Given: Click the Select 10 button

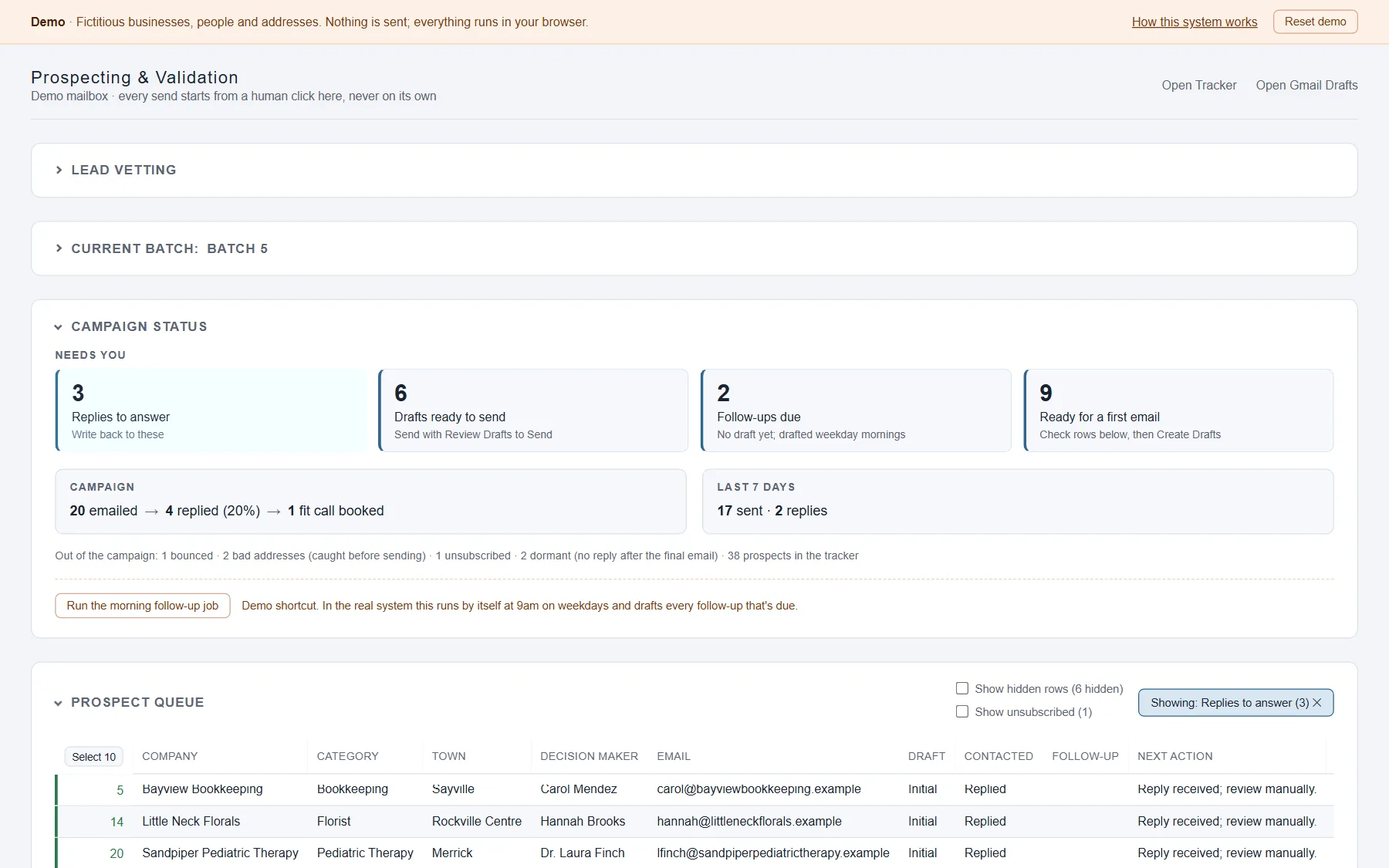Looking at the screenshot, I should 94,757.
